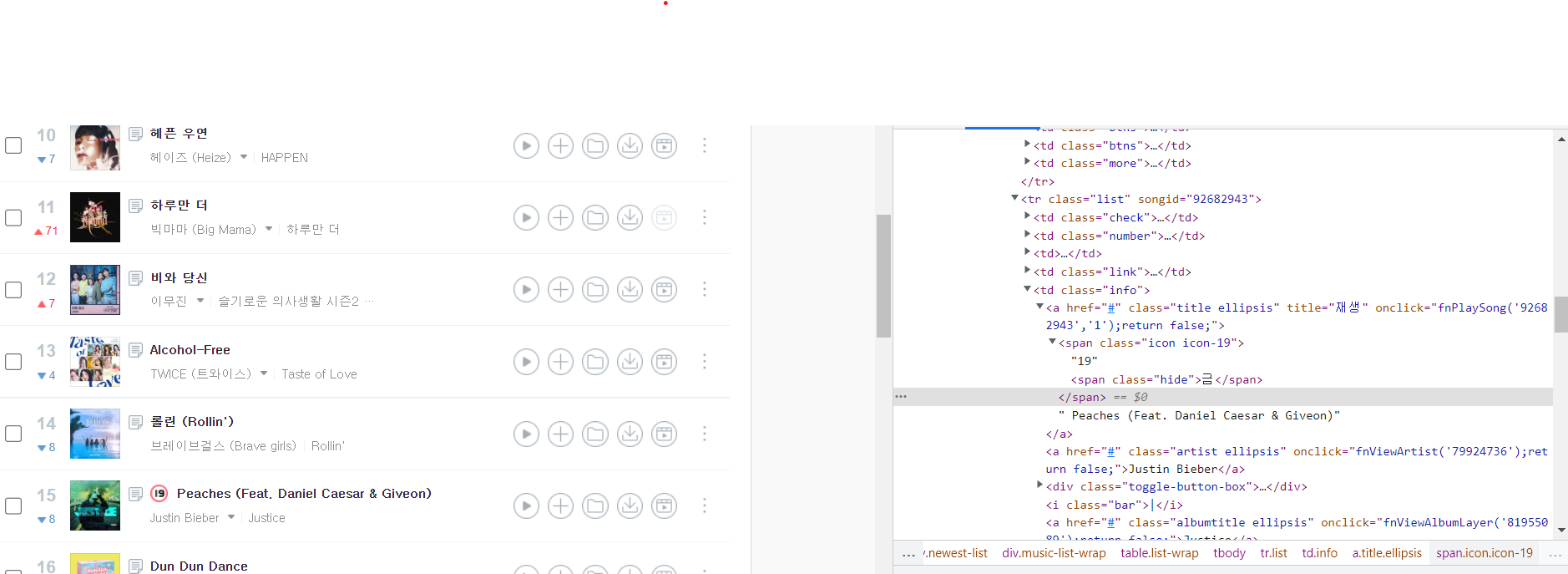Viewport: 1568px width, 574px height.
Task: Select div.music-list-wrap in the DevTools breadcrumb
Action: pyautogui.click(x=1054, y=553)
